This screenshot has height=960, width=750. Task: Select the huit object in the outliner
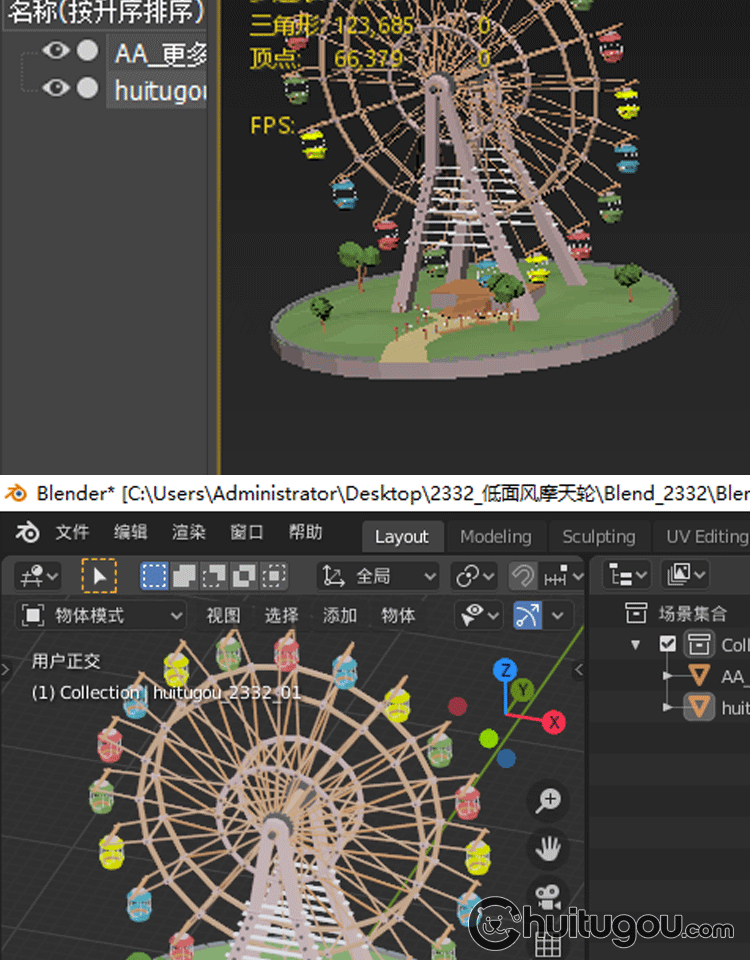(x=734, y=708)
